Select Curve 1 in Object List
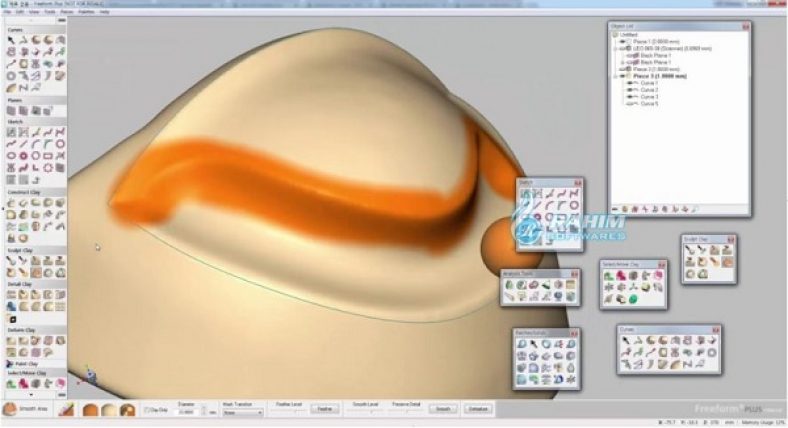The image size is (788, 428). point(649,83)
